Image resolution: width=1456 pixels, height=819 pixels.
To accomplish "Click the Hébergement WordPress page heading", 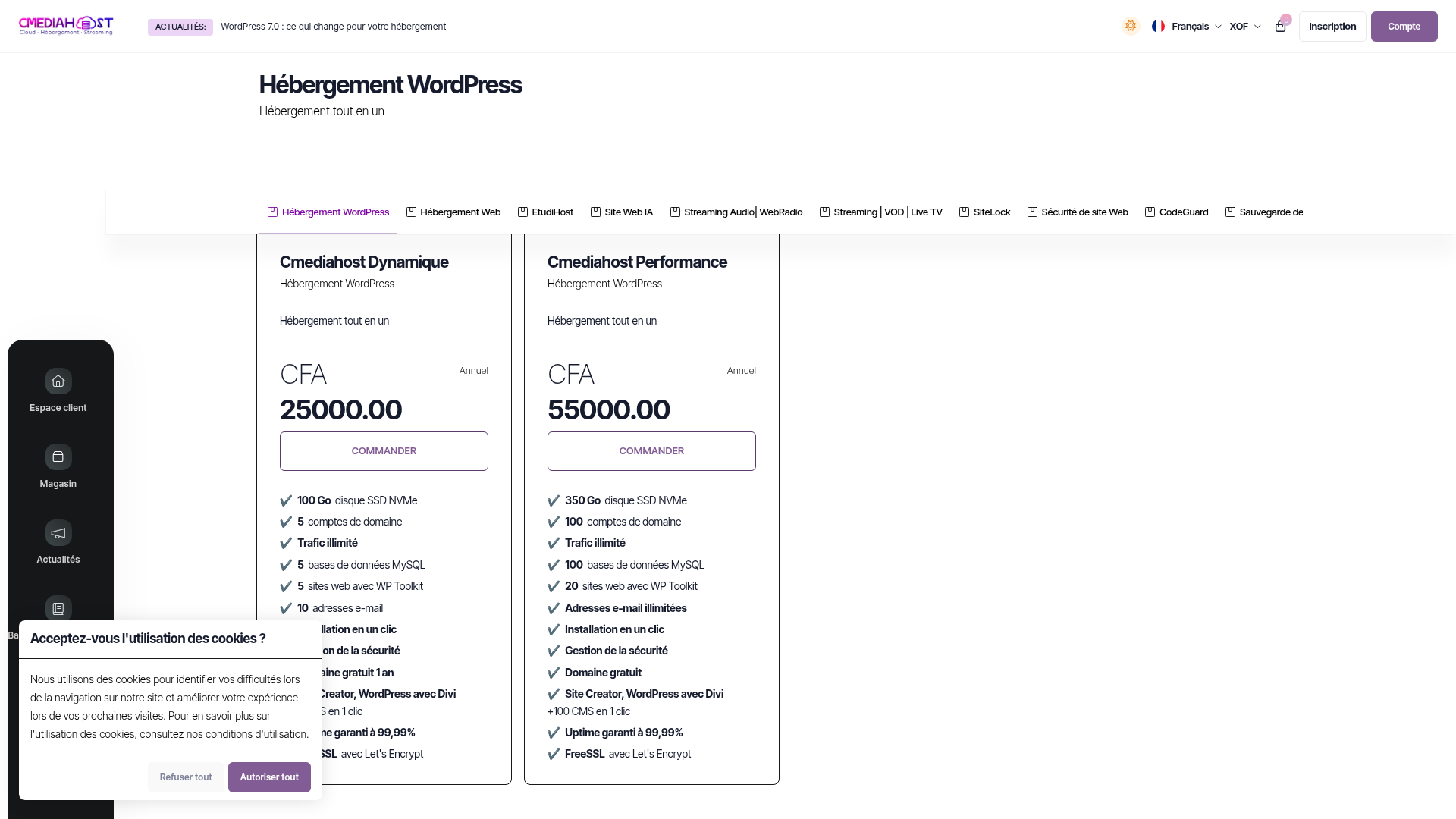I will 391,85.
